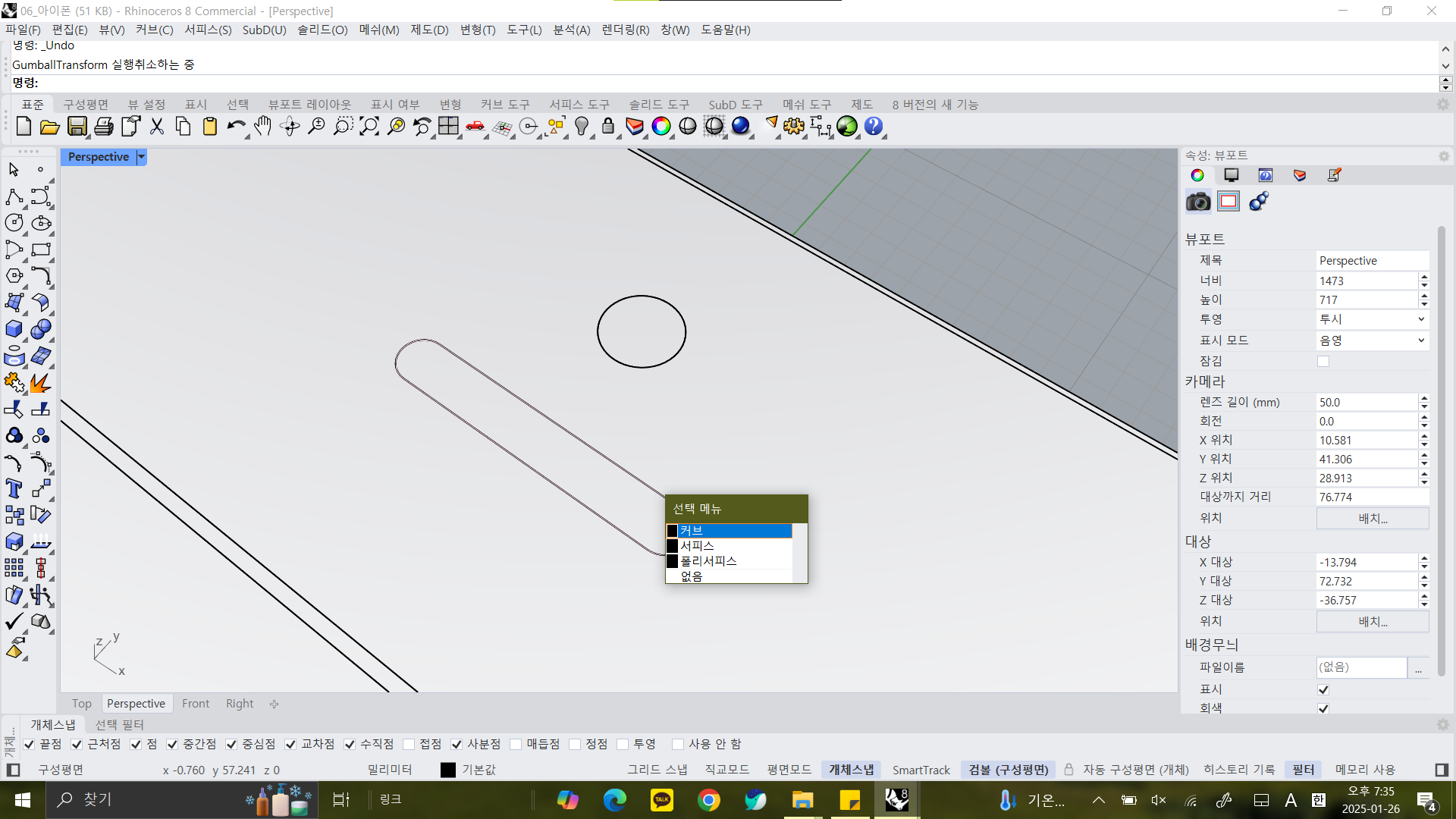Toggle the 중심점 object snap checkbox
Image resolution: width=1456 pixels, height=819 pixels.
[231, 745]
